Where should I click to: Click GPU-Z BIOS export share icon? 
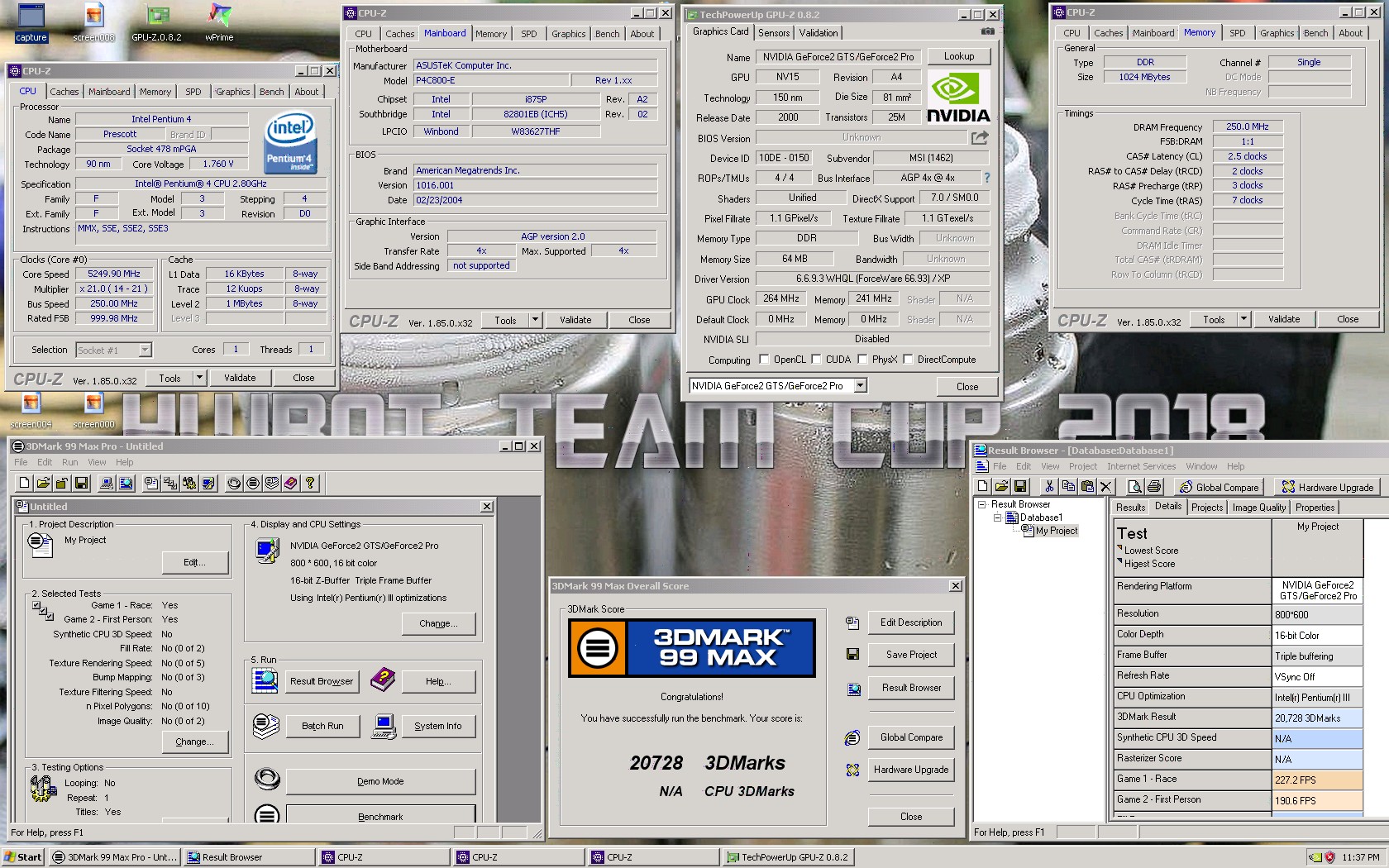980,137
